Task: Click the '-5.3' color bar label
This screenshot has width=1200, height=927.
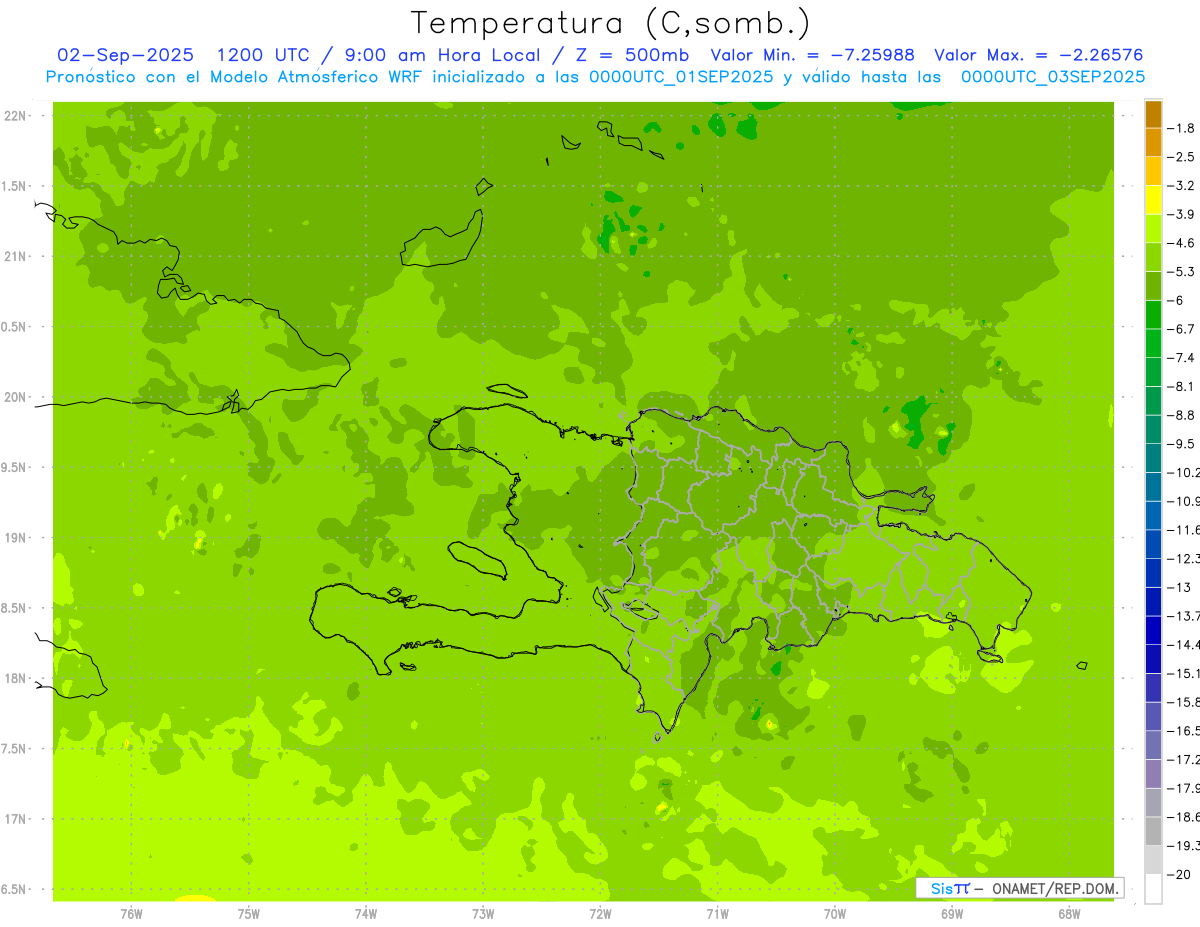Action: click(1181, 272)
